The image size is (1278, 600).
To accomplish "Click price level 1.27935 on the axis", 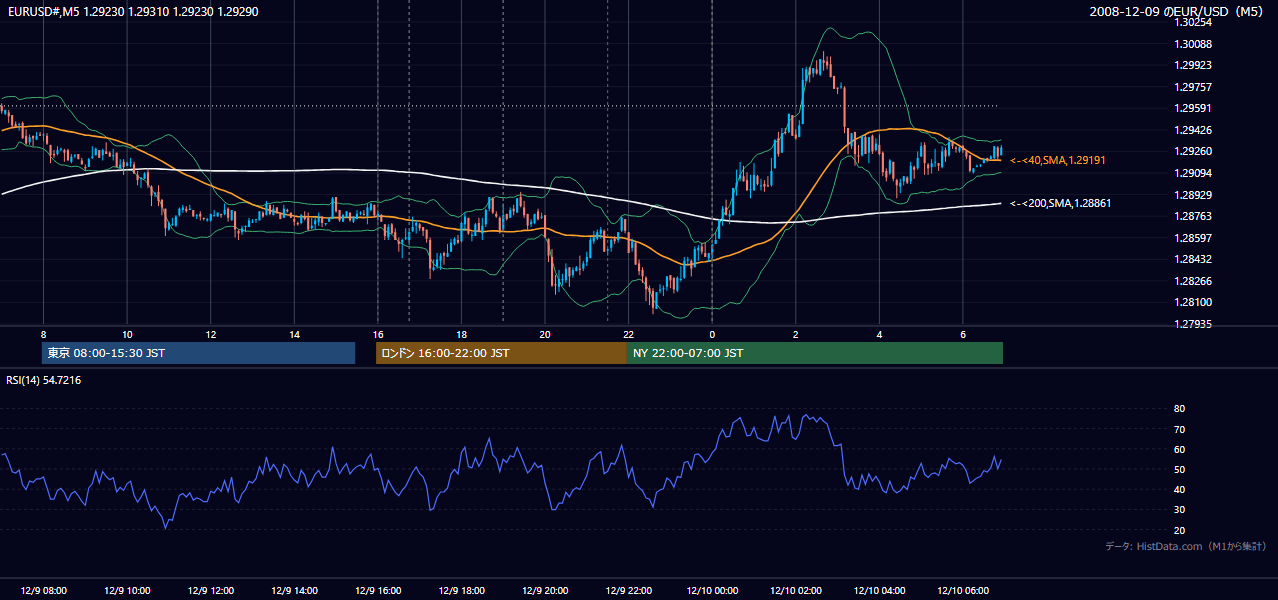I will pyautogui.click(x=1193, y=324).
